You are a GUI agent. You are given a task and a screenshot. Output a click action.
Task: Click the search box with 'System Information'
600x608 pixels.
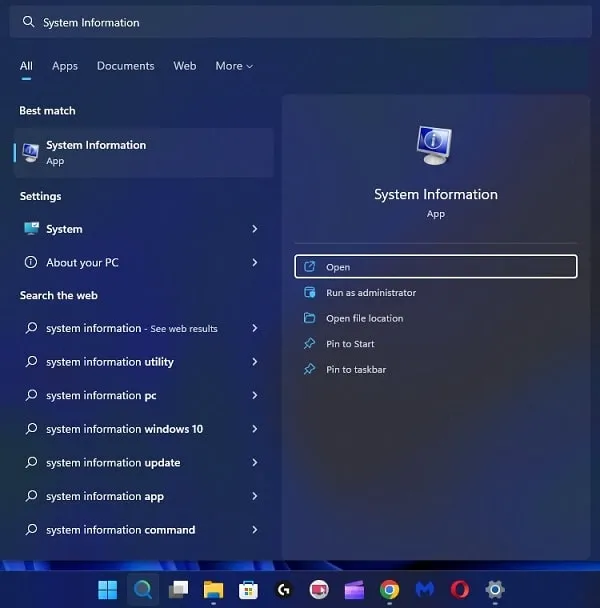300,22
